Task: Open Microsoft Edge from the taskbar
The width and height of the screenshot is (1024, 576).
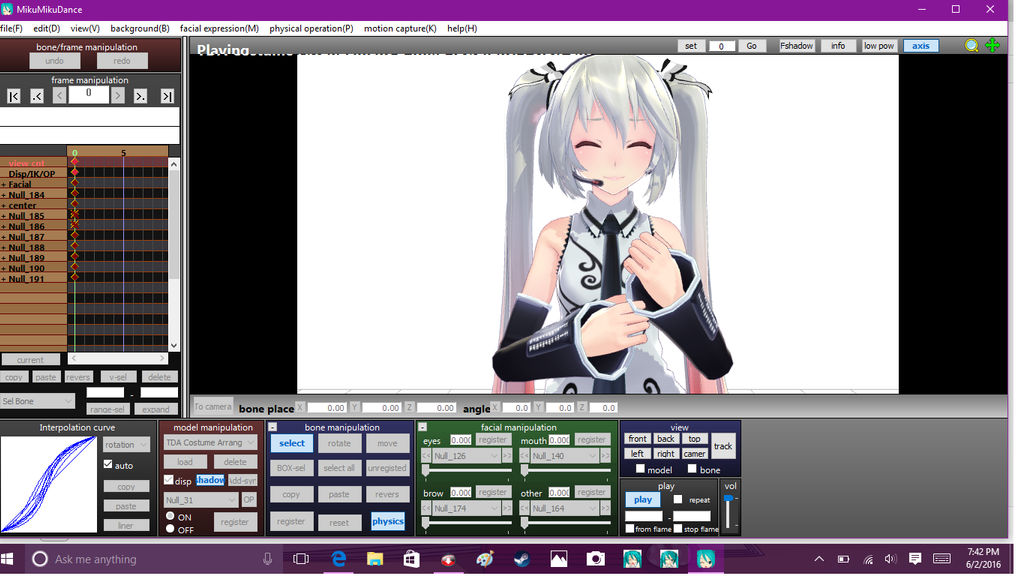Action: pyautogui.click(x=338, y=559)
